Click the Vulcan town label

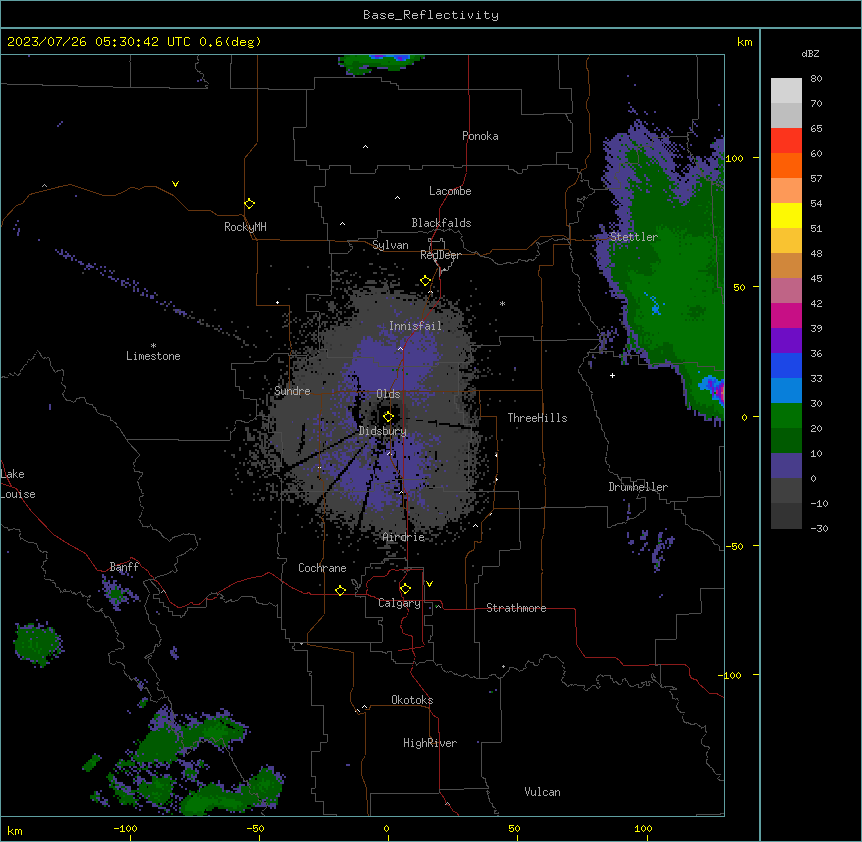[x=543, y=792]
